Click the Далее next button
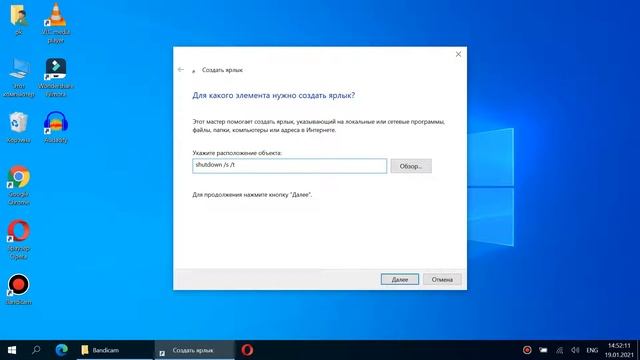 400,280
